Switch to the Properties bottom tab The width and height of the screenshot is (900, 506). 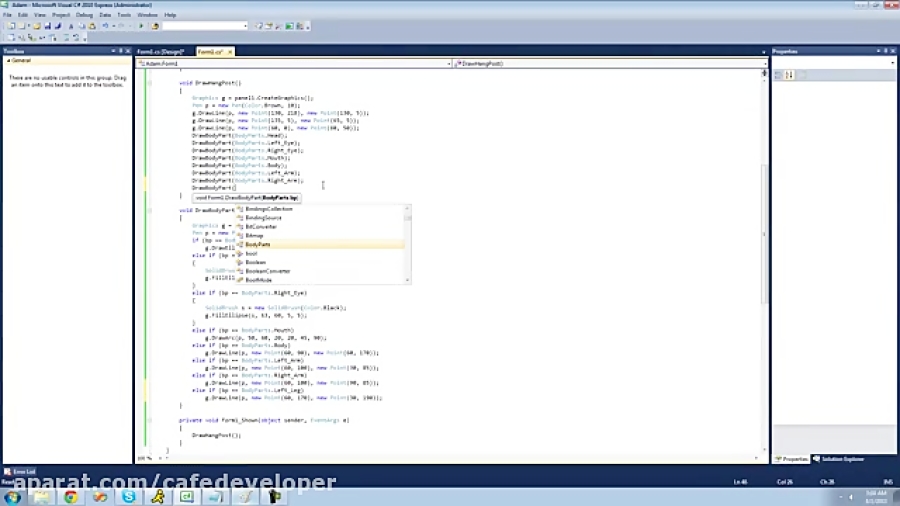[792, 459]
